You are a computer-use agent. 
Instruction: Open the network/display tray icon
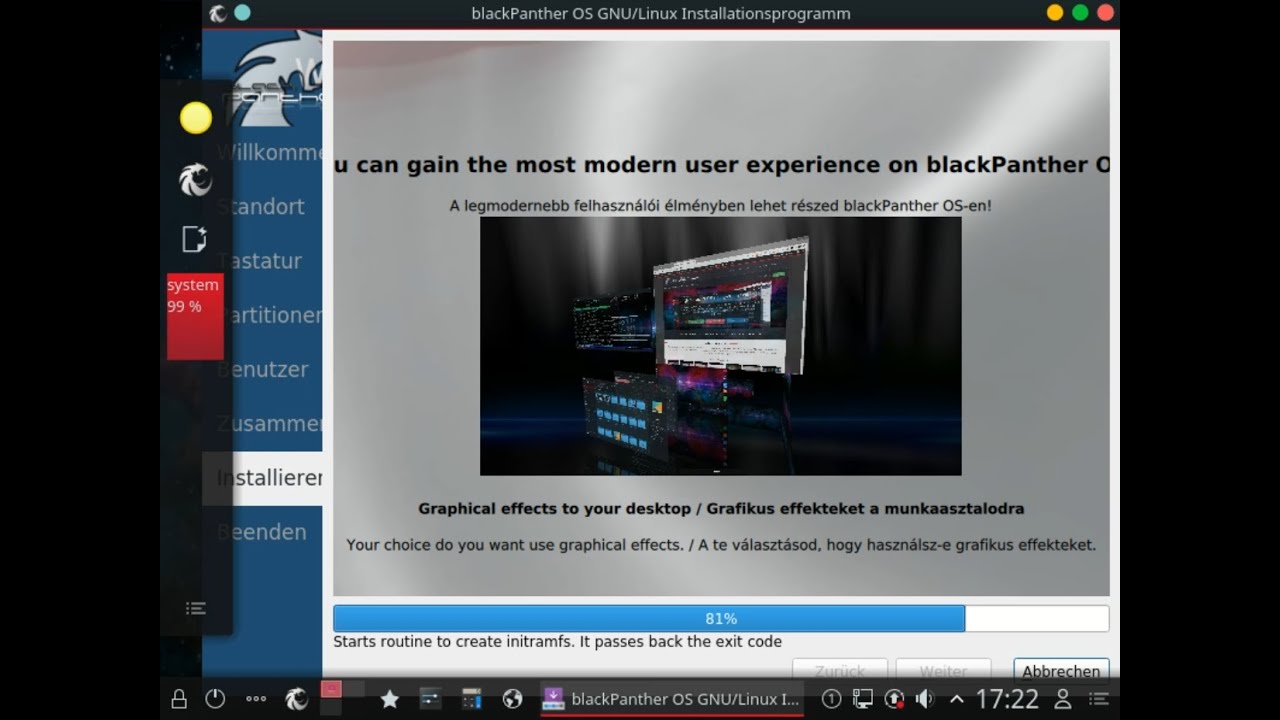(x=862, y=699)
